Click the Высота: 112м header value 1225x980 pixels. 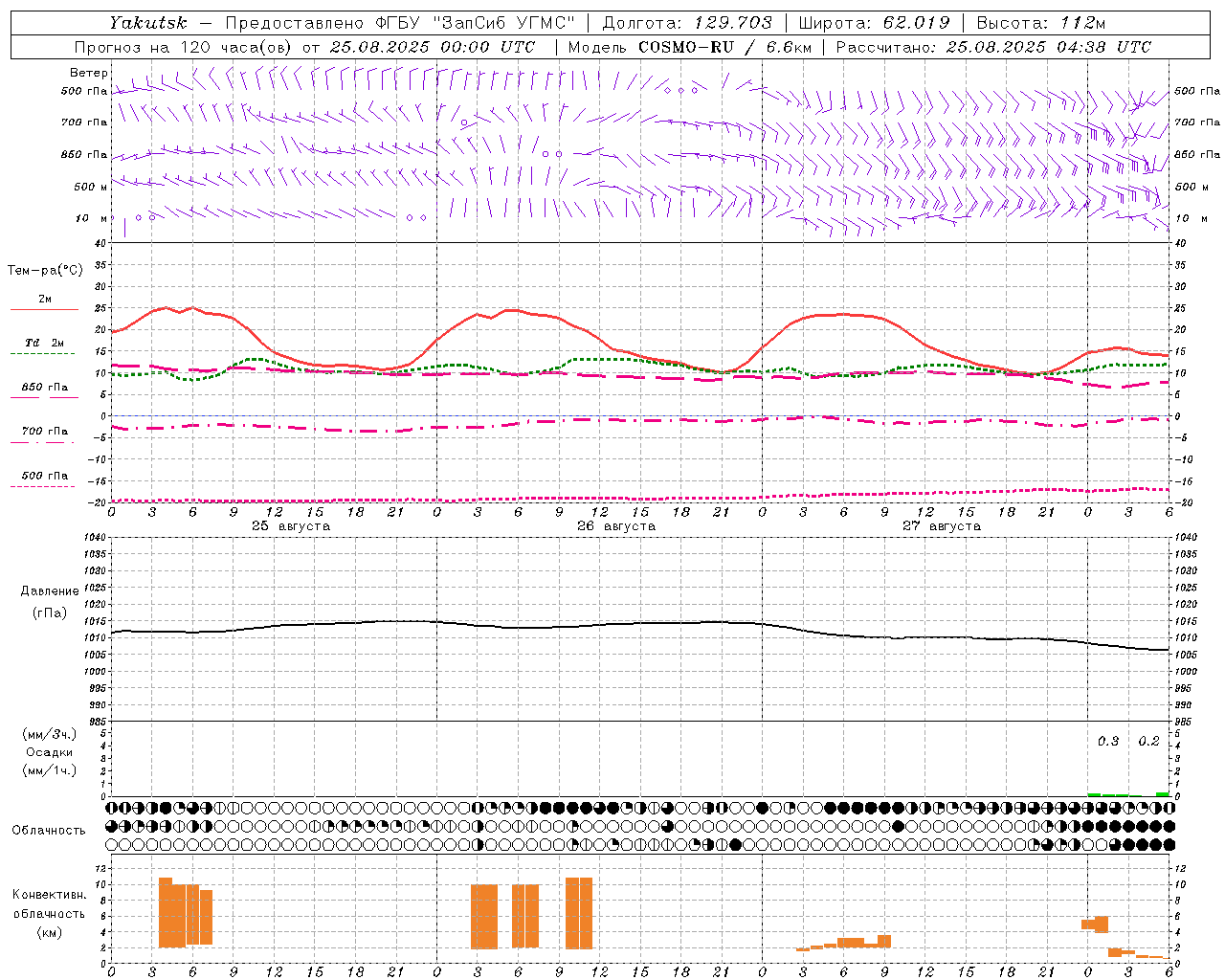pos(1040,23)
